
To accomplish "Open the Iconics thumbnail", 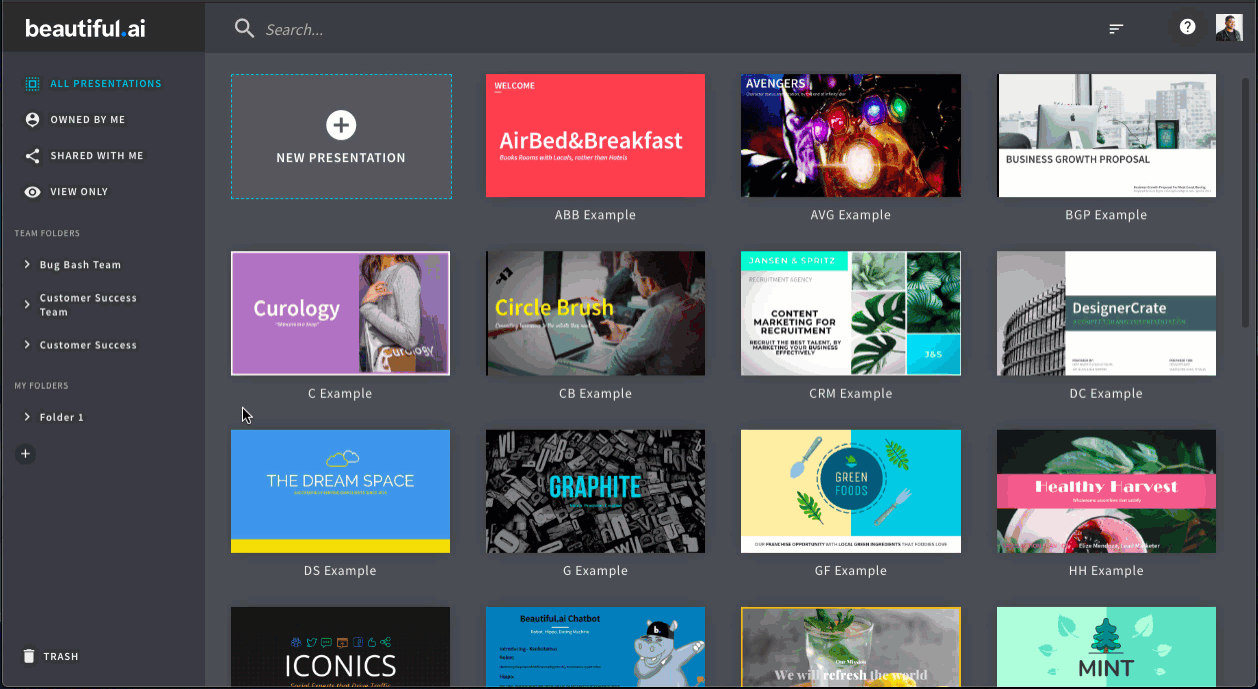I will (x=340, y=646).
